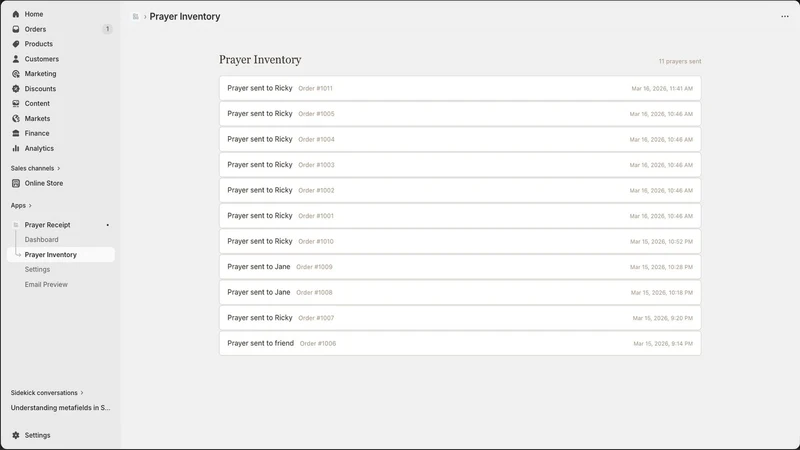The height and width of the screenshot is (450, 800).
Task: Open the Discounts section label
Action: point(40,89)
